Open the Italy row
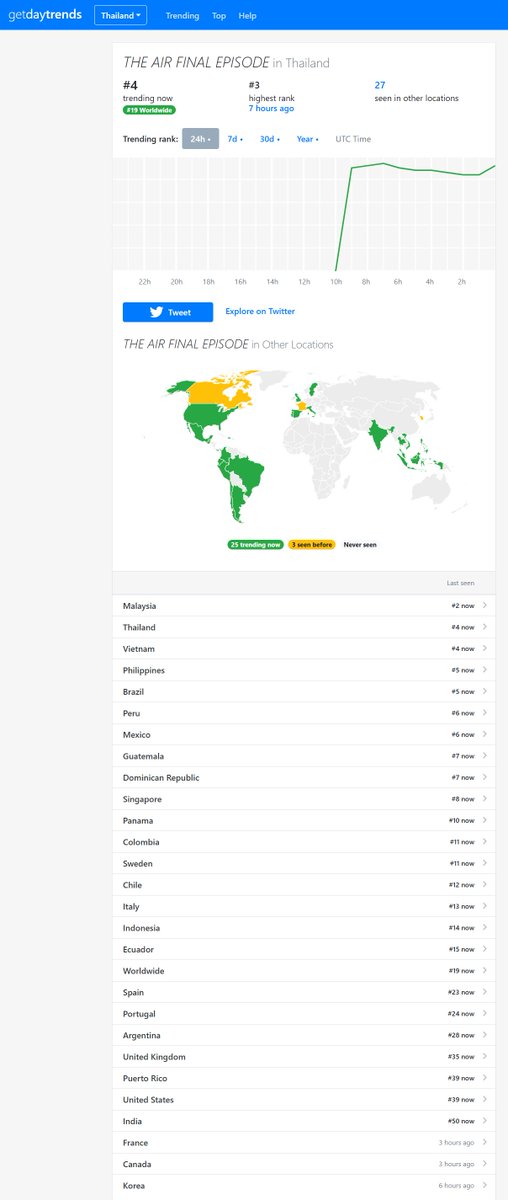The width and height of the screenshot is (508, 1200). pos(304,907)
